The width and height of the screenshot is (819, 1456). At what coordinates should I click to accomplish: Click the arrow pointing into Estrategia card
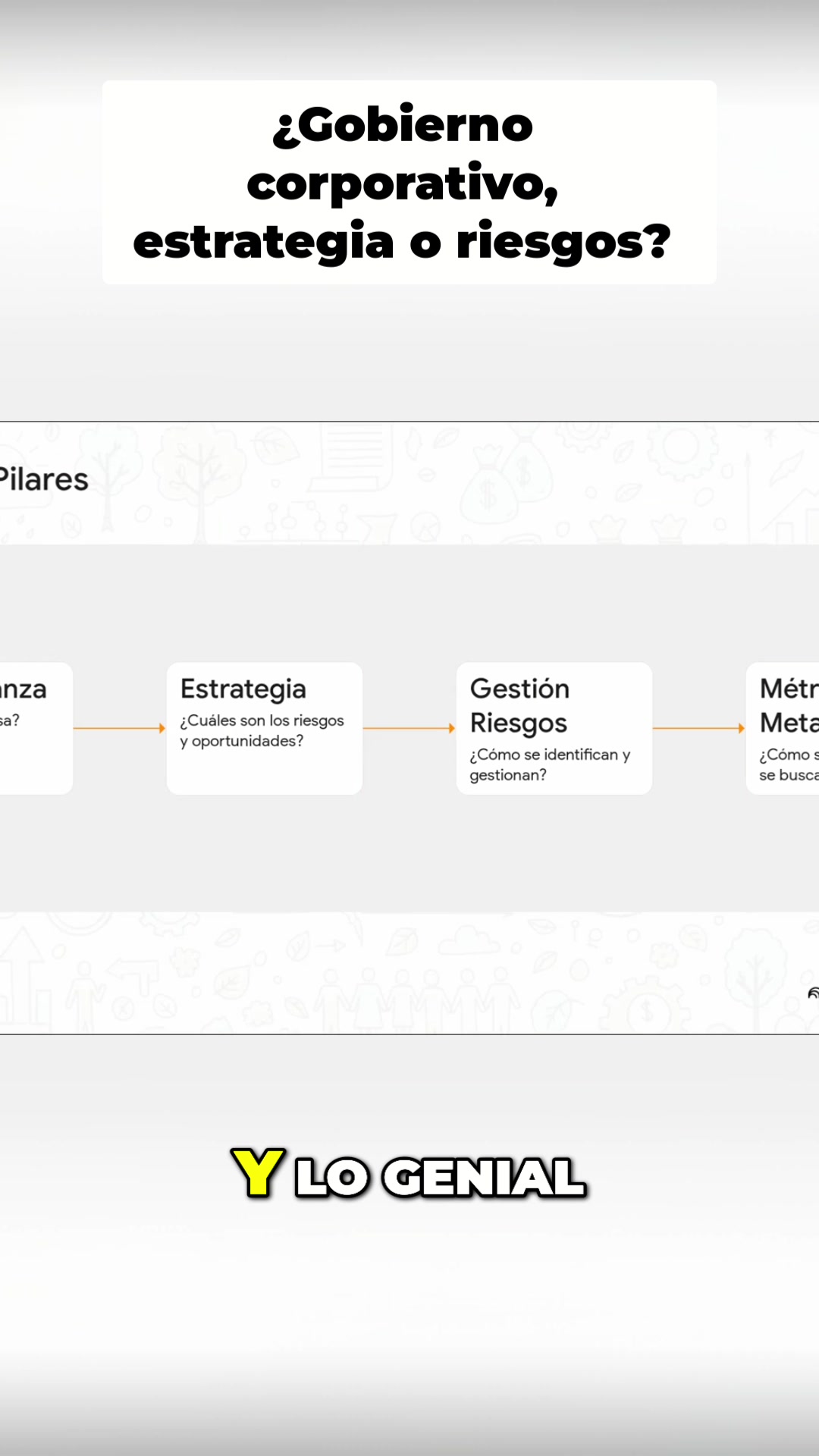(x=120, y=728)
